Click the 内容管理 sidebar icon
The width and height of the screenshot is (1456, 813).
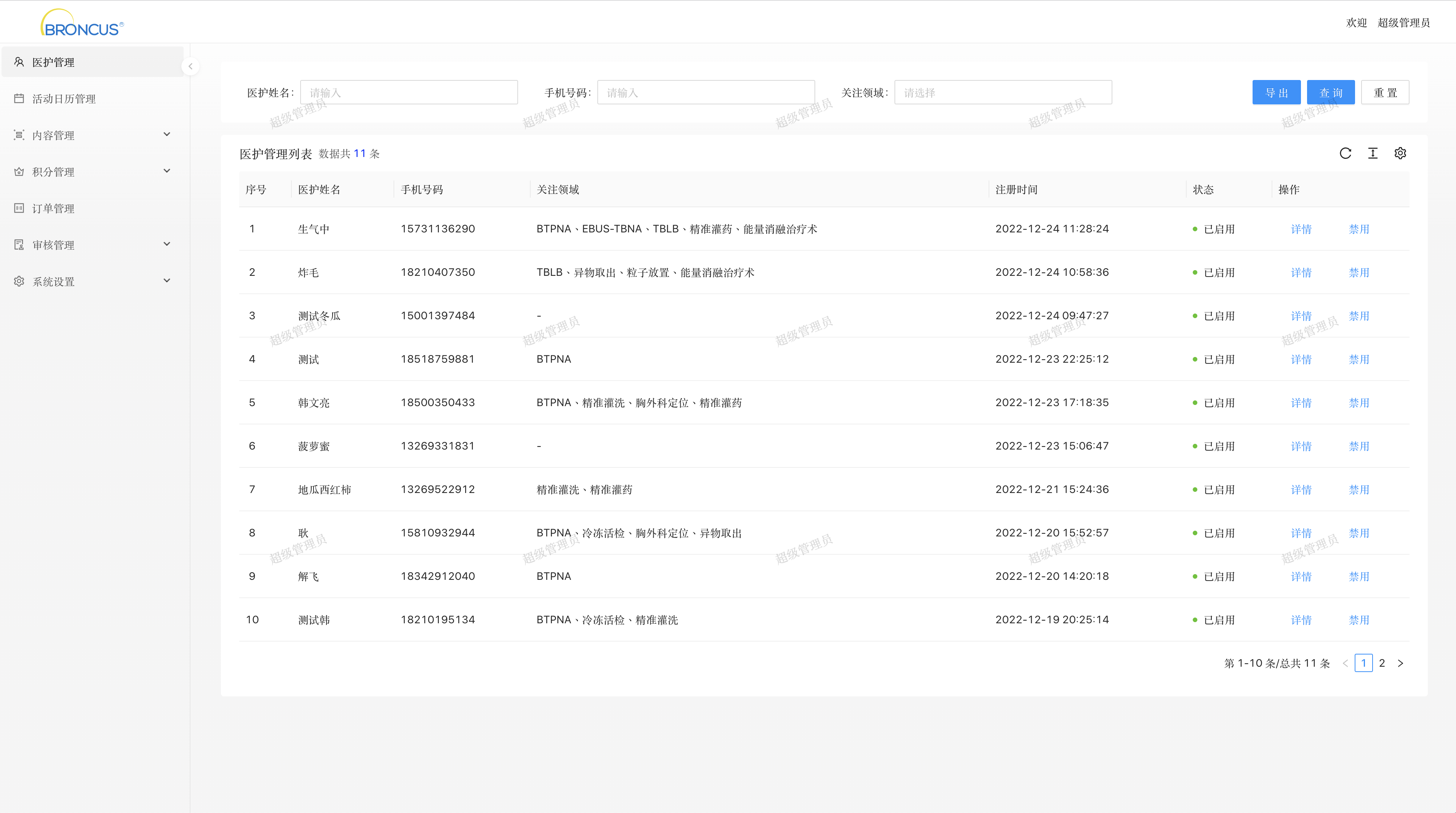(19, 134)
